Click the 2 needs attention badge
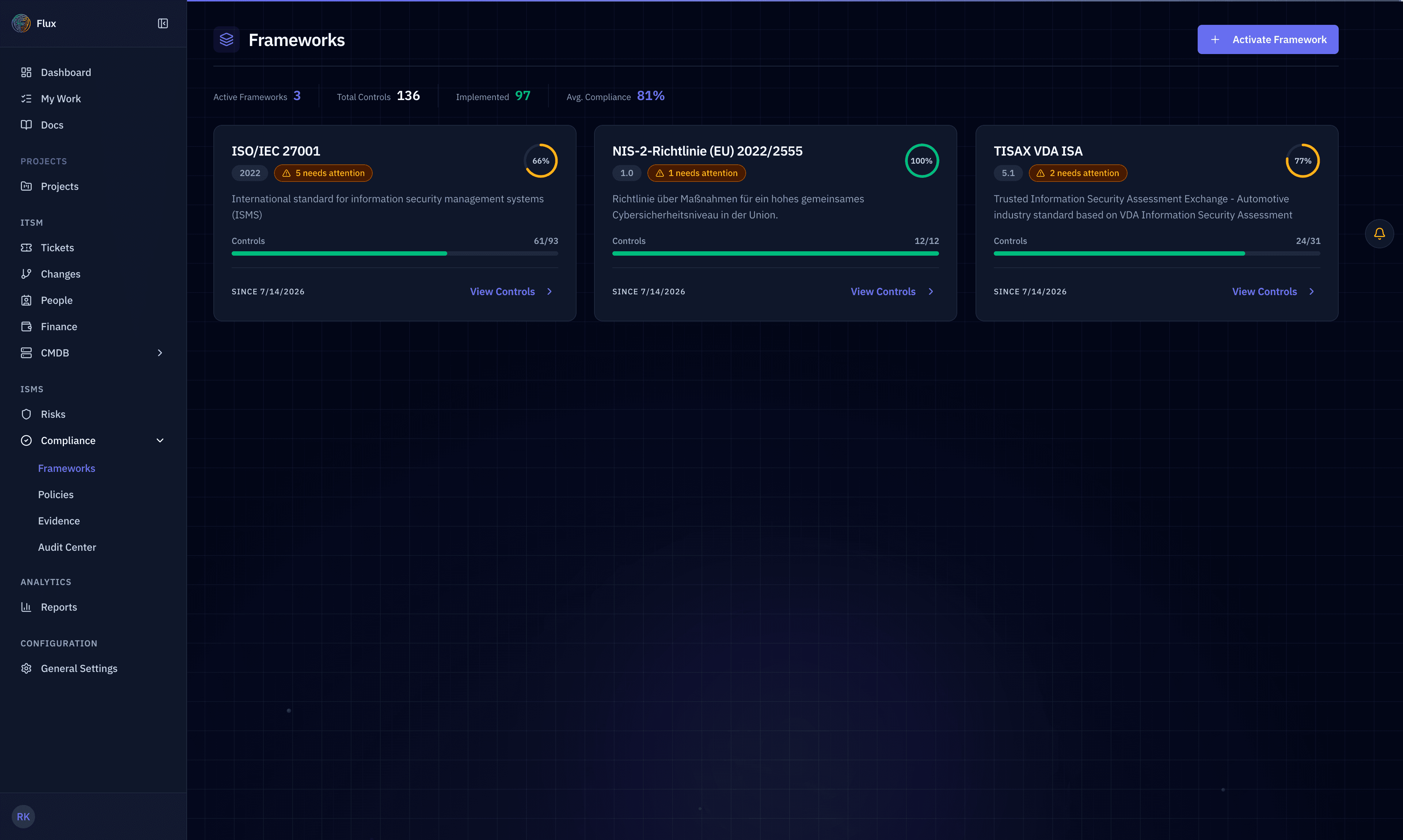This screenshot has height=840, width=1403. [1078, 173]
